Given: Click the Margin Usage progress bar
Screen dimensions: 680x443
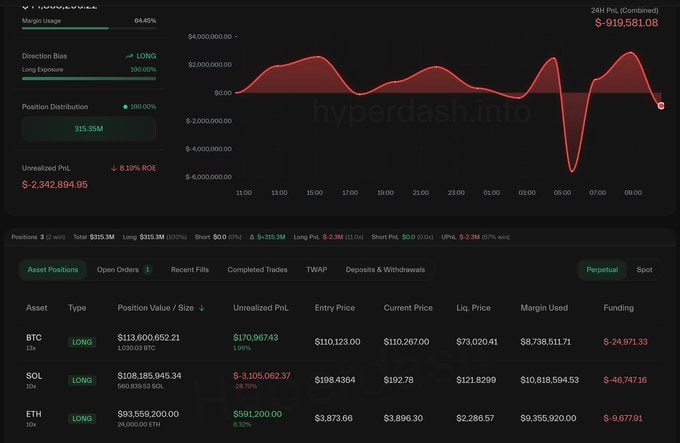Looking at the screenshot, I should [89, 28].
